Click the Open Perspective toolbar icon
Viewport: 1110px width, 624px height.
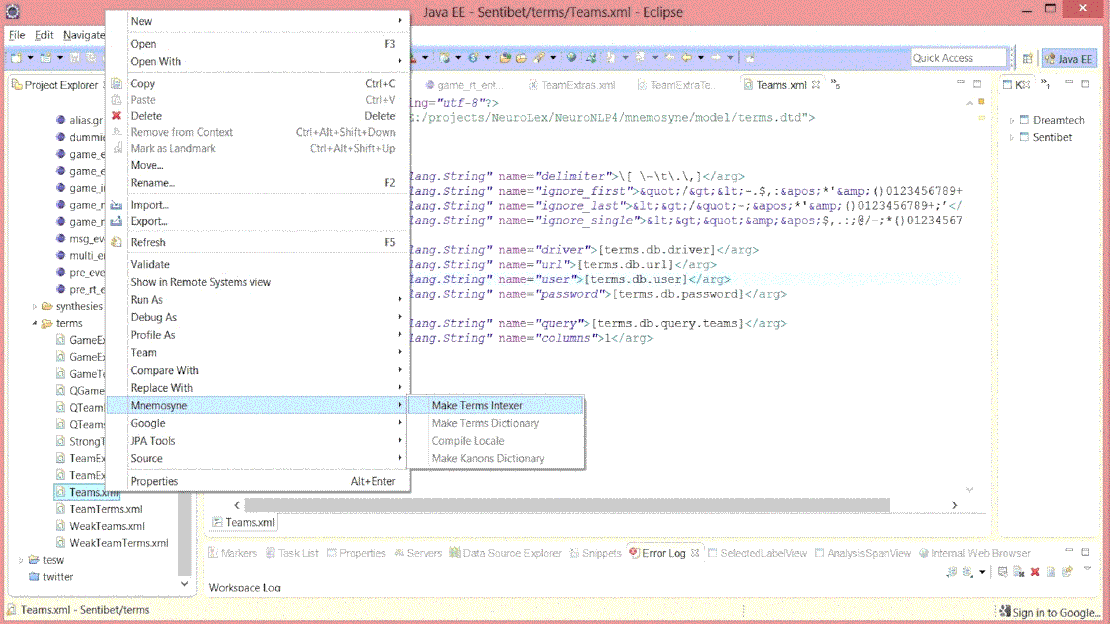[1027, 59]
